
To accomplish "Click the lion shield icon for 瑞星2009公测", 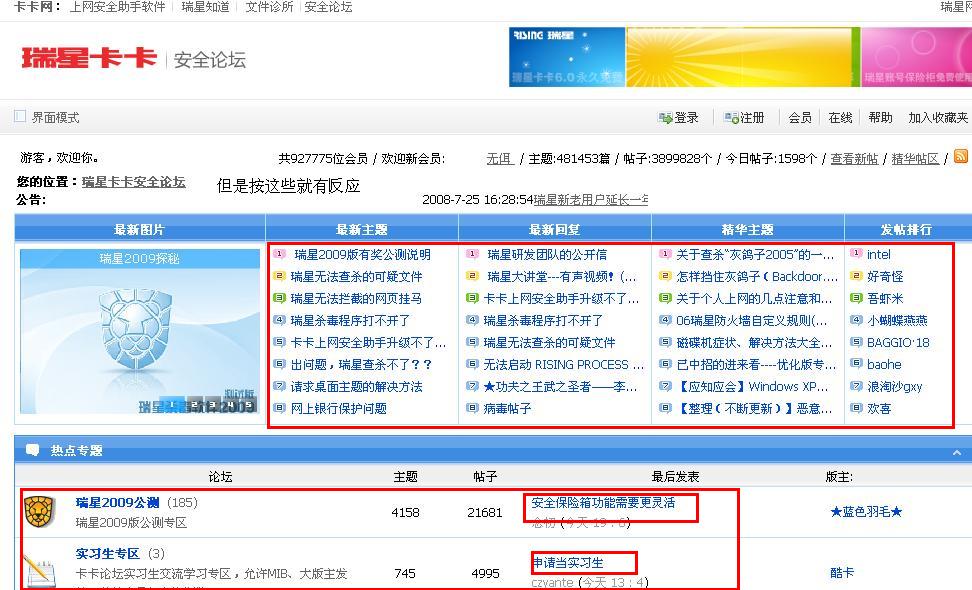I will coord(39,512).
